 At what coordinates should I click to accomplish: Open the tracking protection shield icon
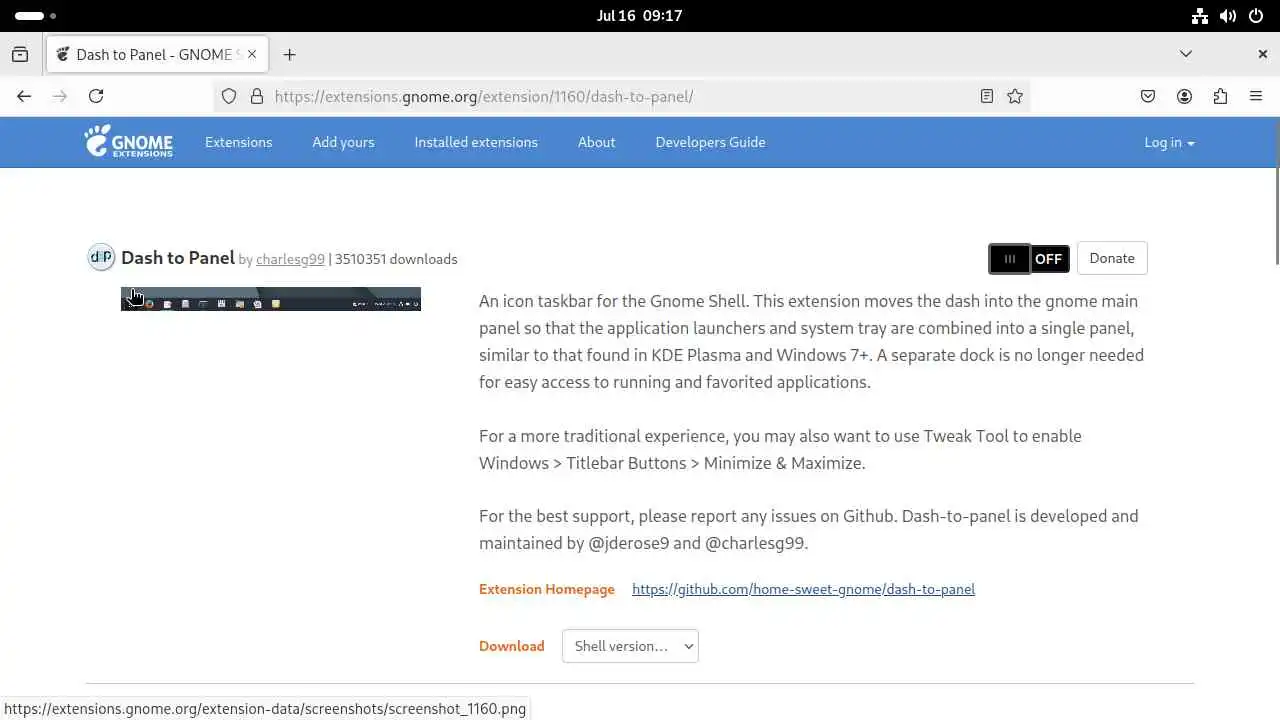tap(229, 96)
